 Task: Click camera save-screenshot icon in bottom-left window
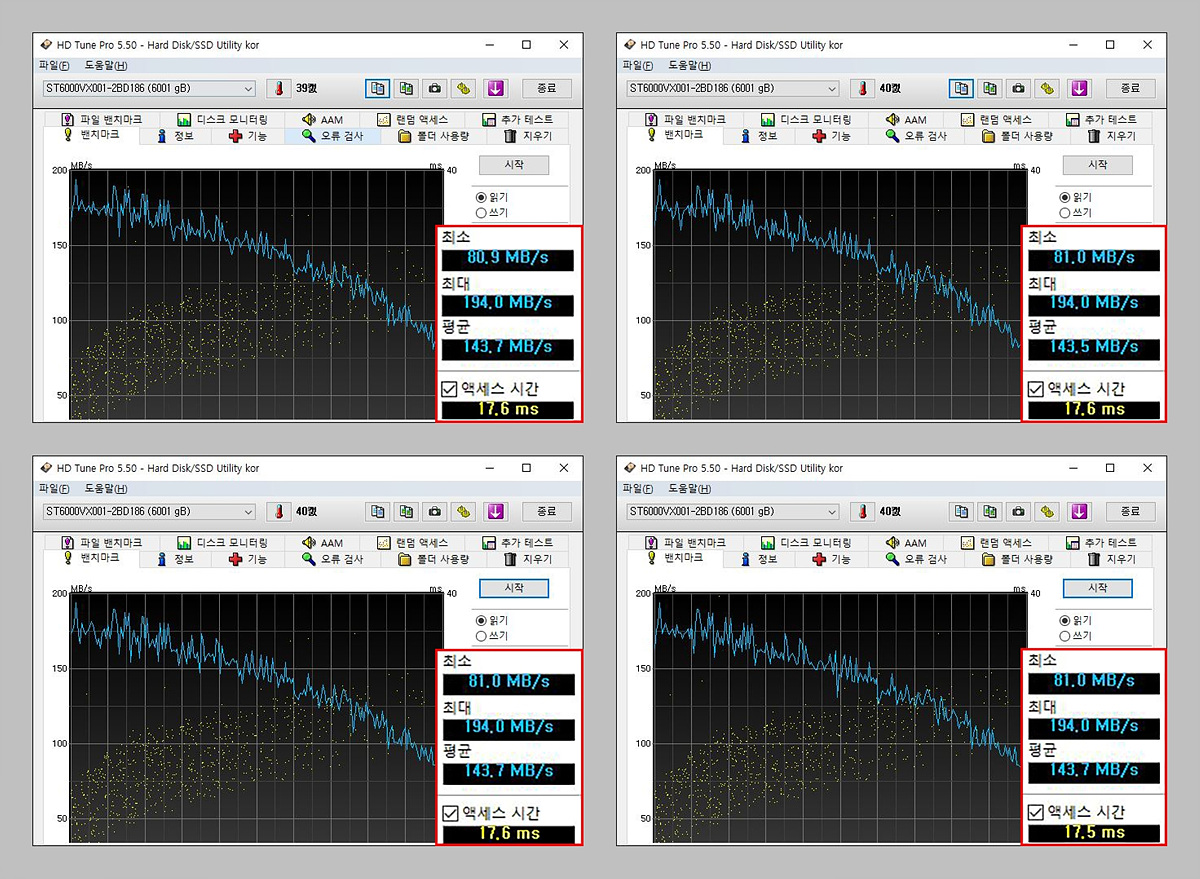click(435, 511)
